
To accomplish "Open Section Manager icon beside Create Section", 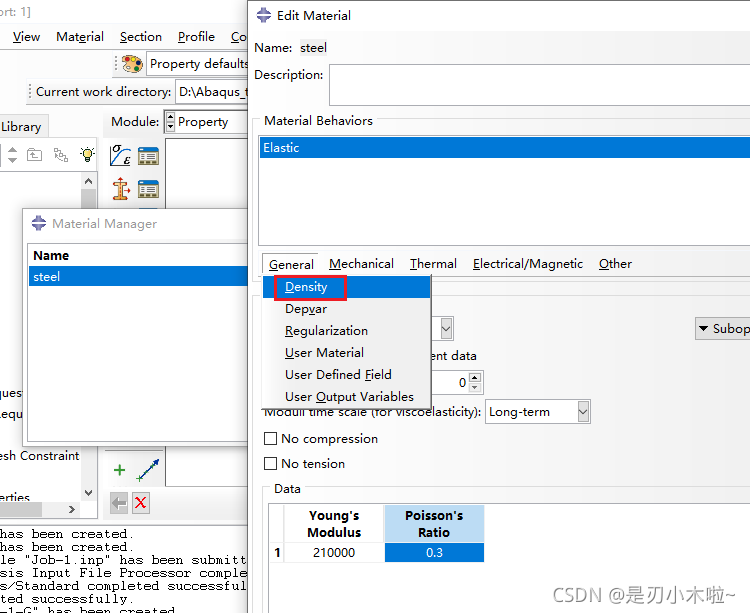I will [148, 189].
